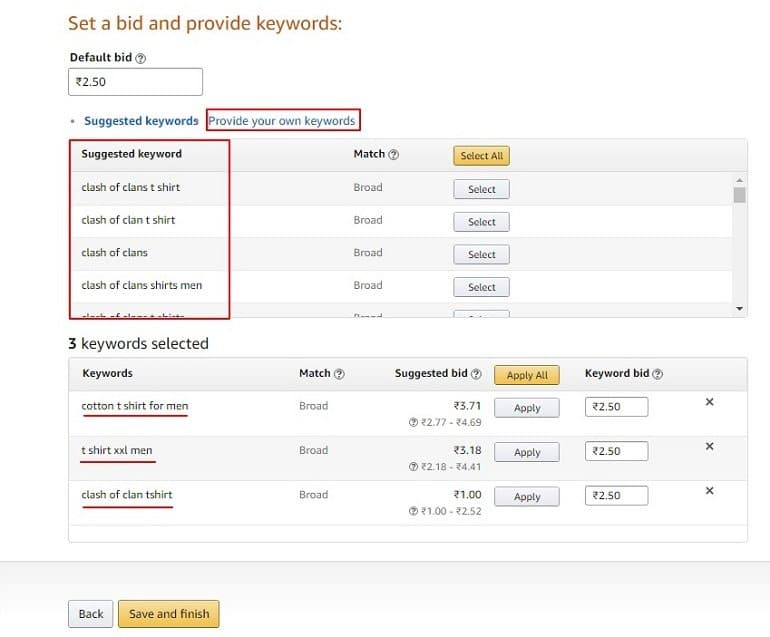Click the 't shirt xxl men' keyword text
The height and width of the screenshot is (637, 770).
pos(117,450)
